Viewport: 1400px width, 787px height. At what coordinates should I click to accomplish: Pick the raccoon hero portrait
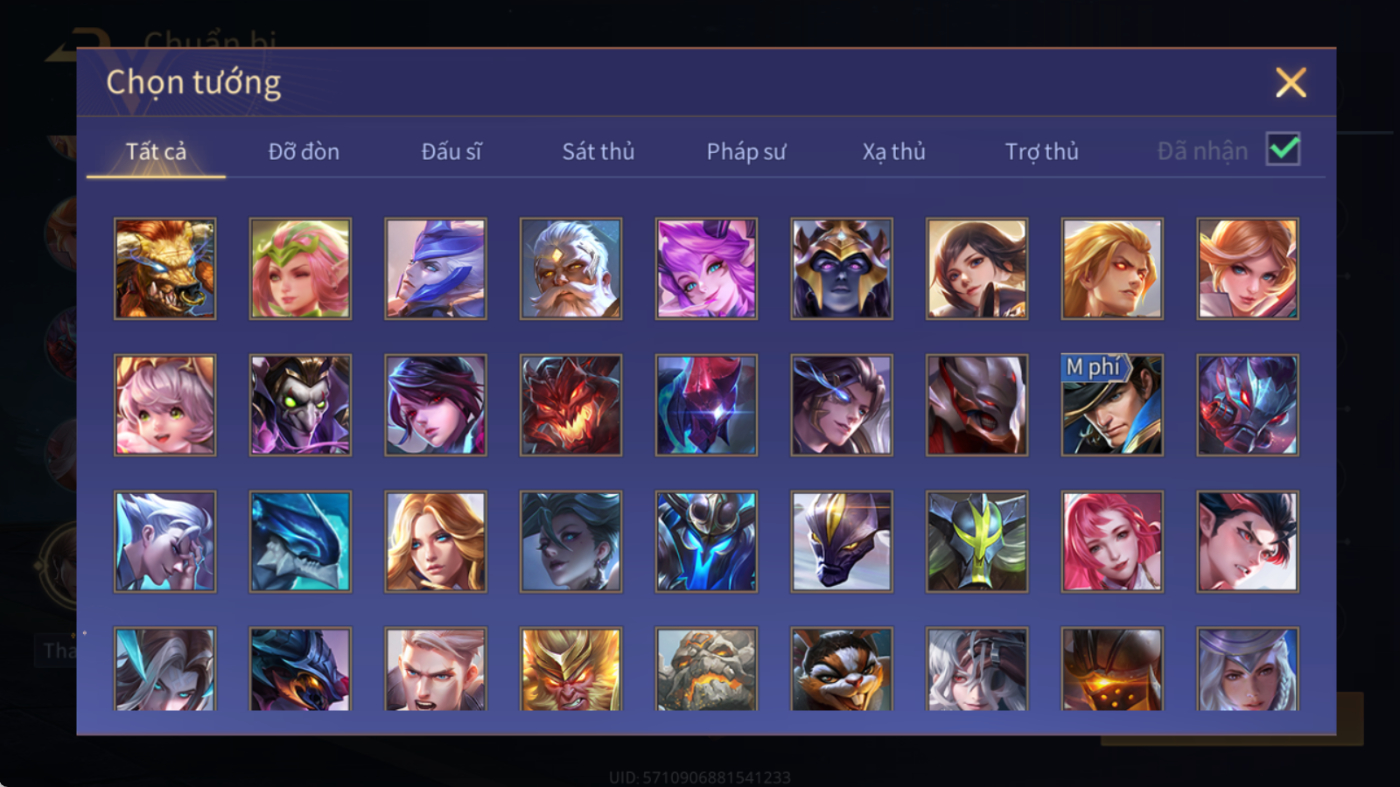pos(842,669)
